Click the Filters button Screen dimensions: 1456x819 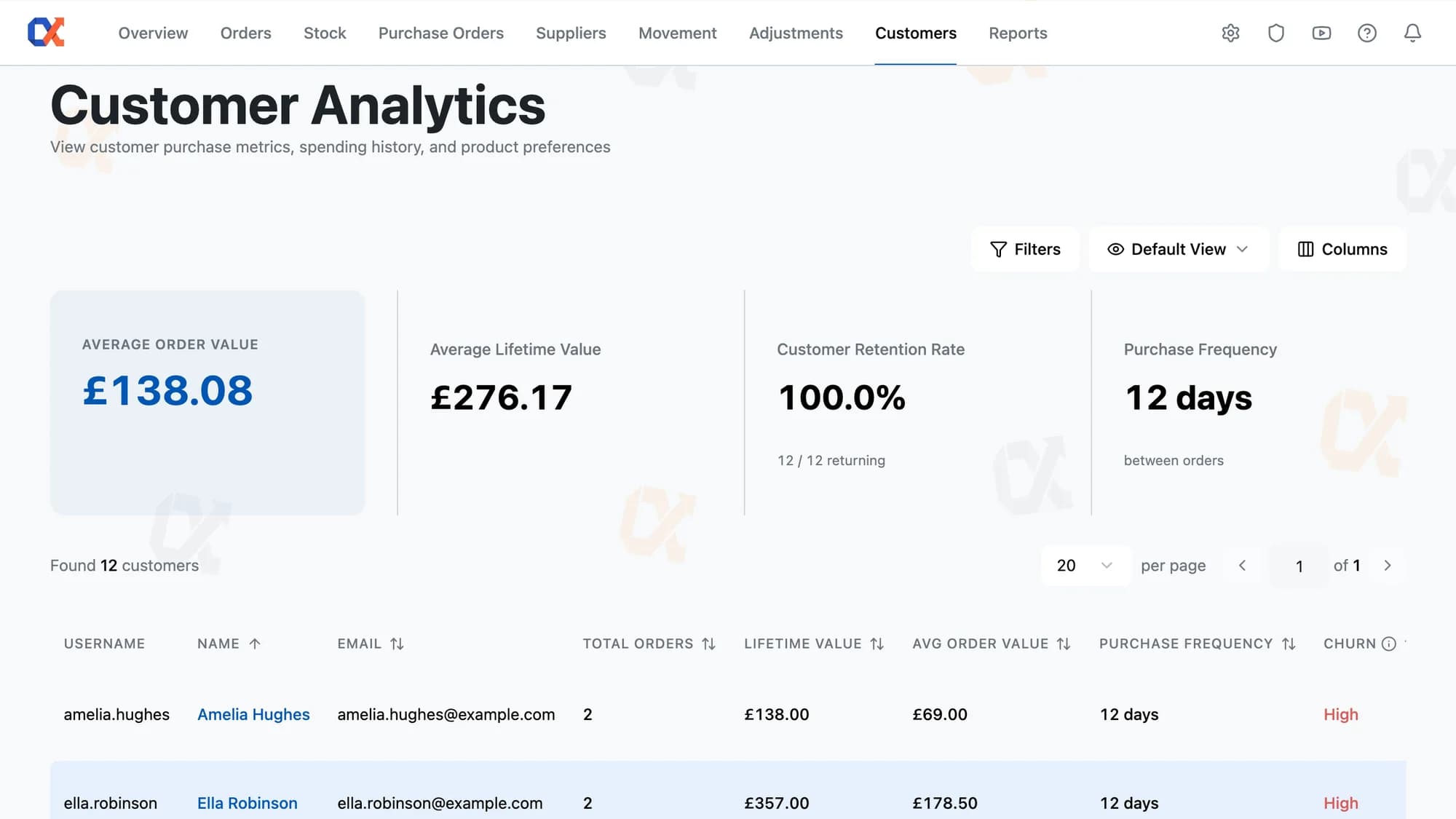(1025, 249)
